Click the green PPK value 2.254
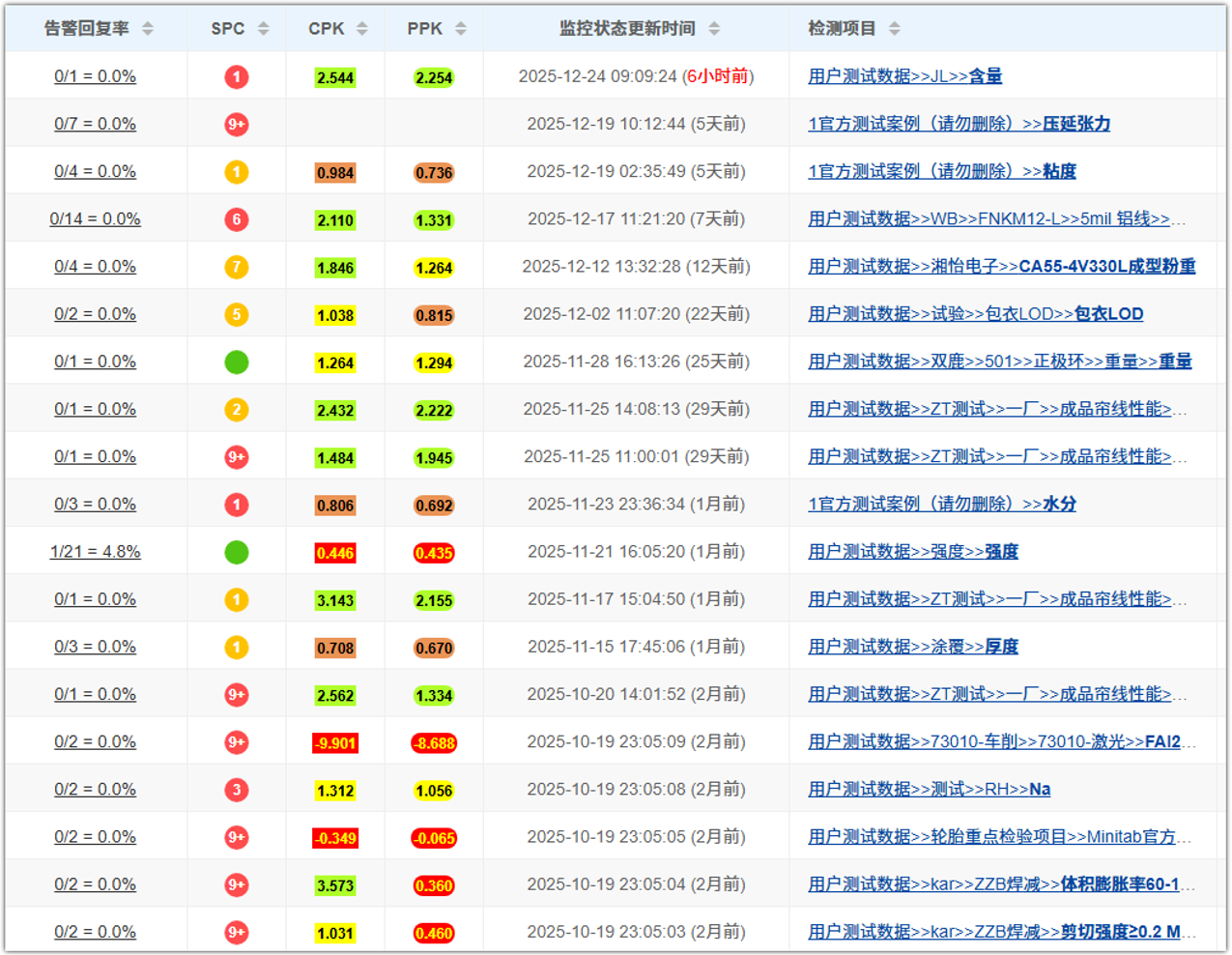This screenshot has width=1232, height=955. (x=434, y=78)
